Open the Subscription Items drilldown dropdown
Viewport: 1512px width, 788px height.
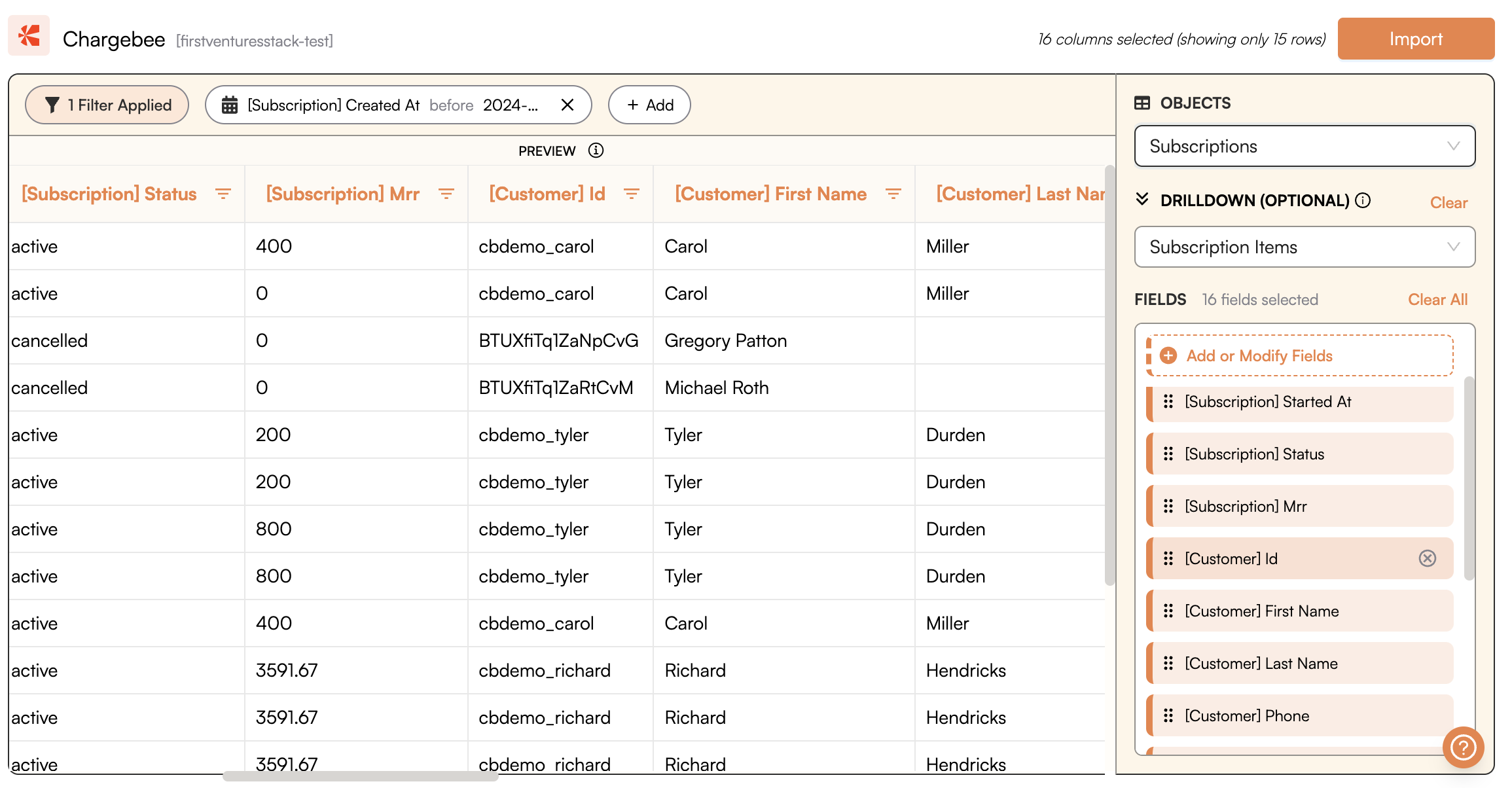pos(1305,247)
